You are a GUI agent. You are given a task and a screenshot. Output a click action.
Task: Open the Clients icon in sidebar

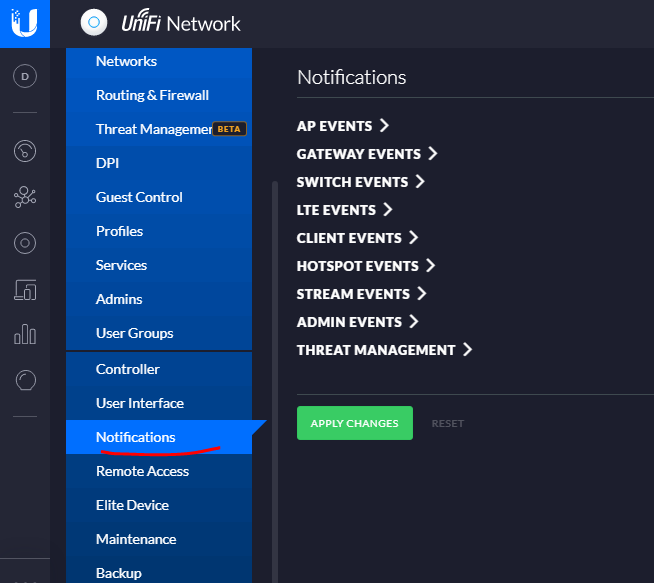25,290
